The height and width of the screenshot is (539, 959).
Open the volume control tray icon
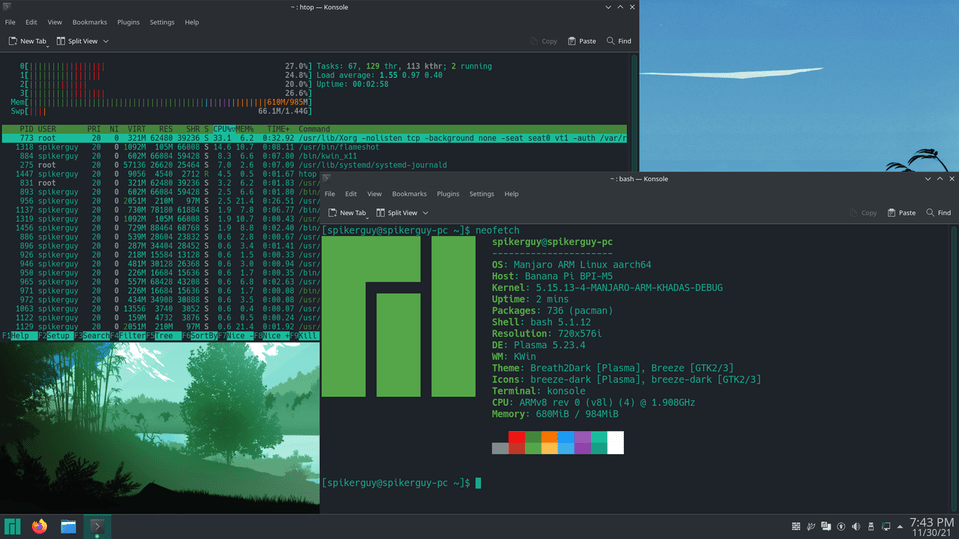pyautogui.click(x=856, y=526)
